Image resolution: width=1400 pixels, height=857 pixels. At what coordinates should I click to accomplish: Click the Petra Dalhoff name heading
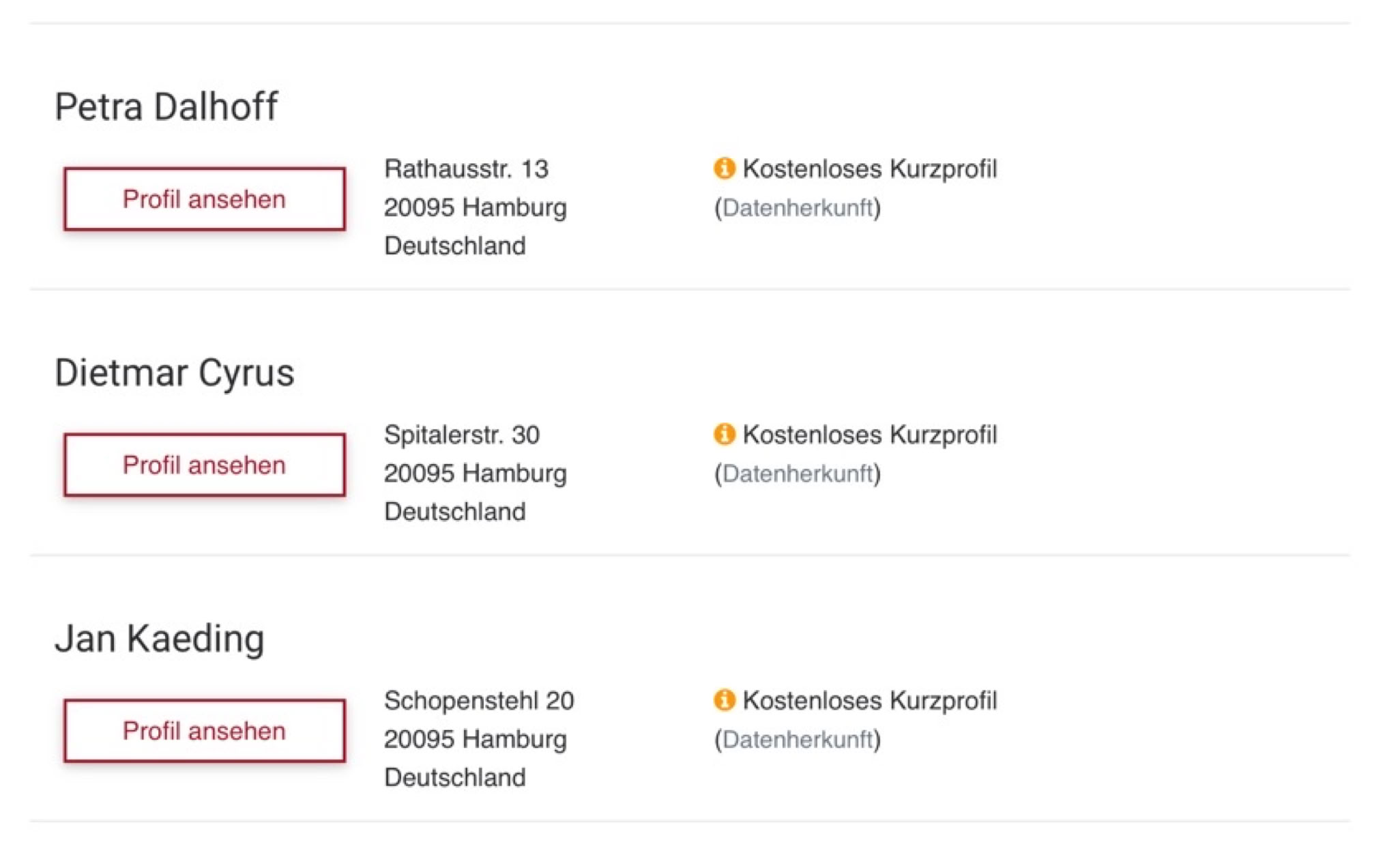pyautogui.click(x=166, y=107)
